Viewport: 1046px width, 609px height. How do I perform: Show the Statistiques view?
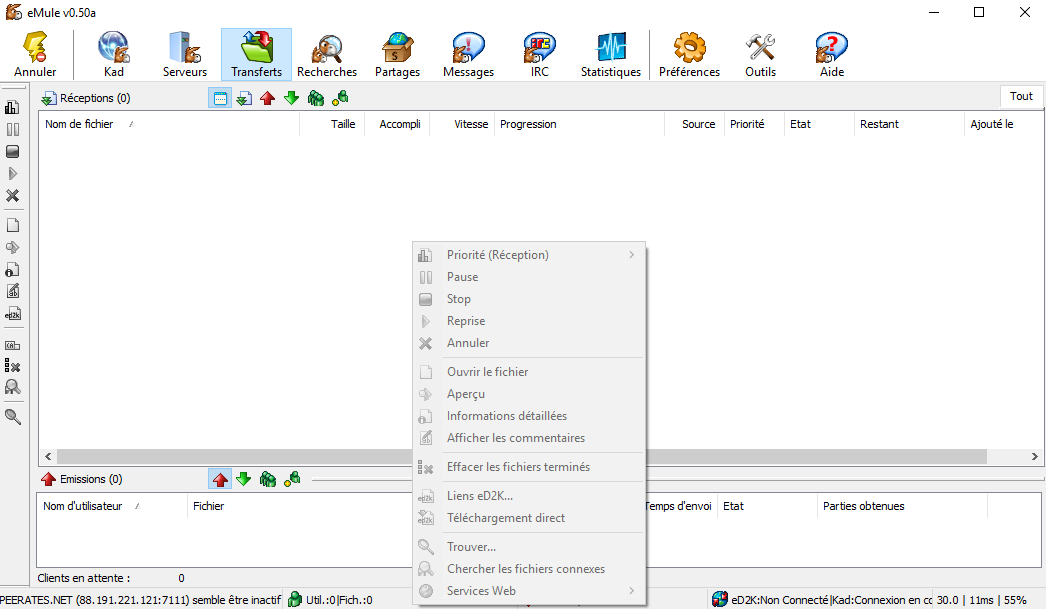(610, 55)
